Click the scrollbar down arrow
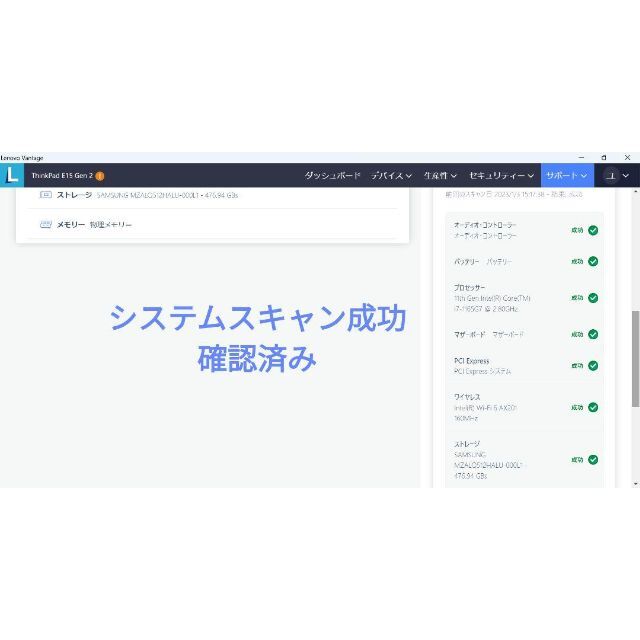Screen dimensions: 640x640 tap(636, 484)
